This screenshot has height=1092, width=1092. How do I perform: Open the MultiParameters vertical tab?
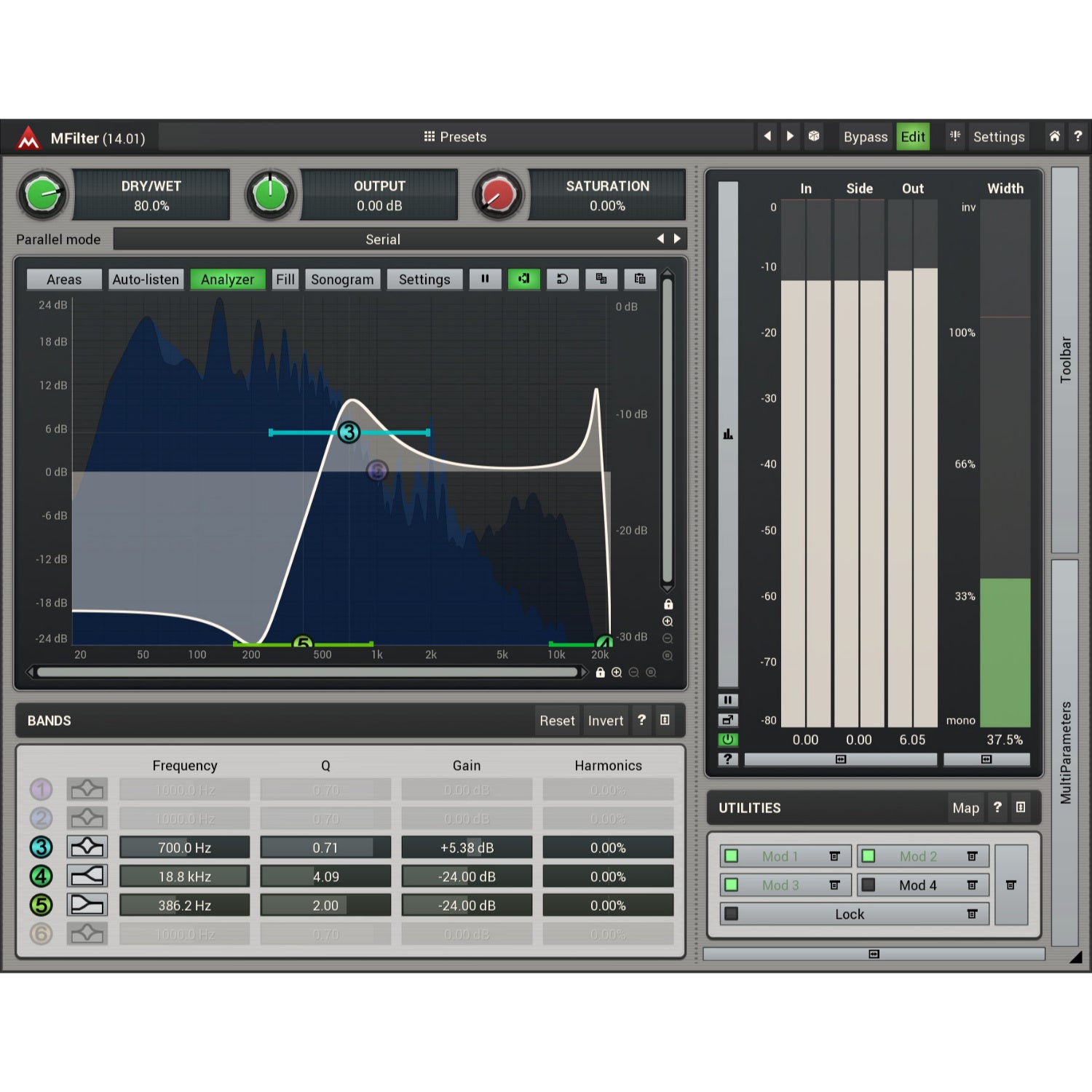pyautogui.click(x=1065, y=753)
